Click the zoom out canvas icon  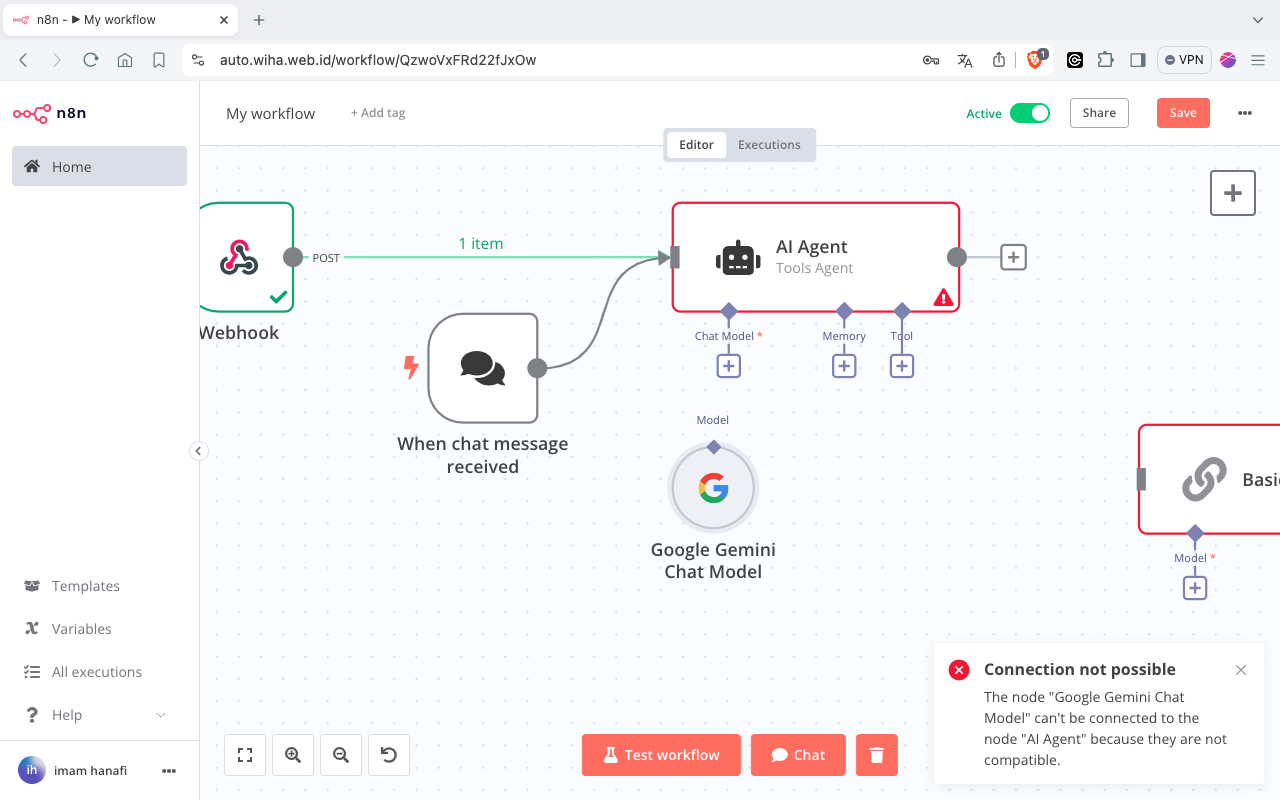341,755
